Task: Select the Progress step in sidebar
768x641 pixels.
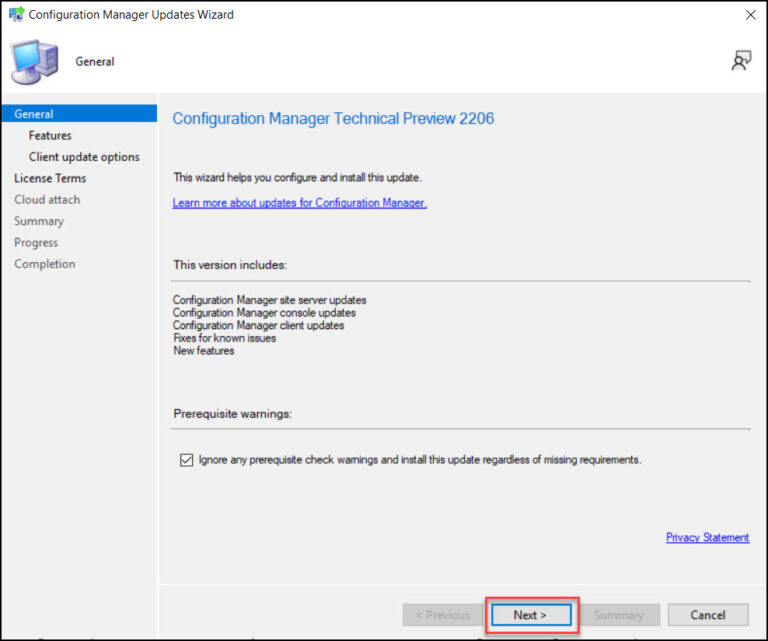Action: 36,242
